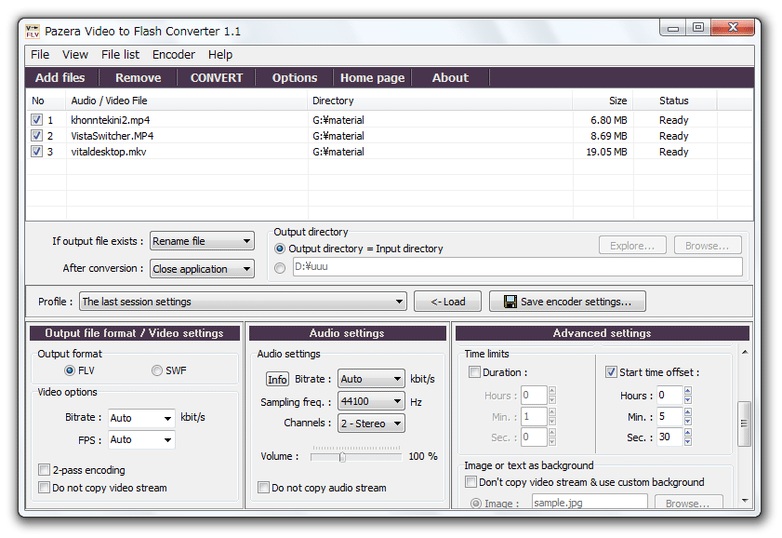Select Output directory = Input directory radio

280,249
